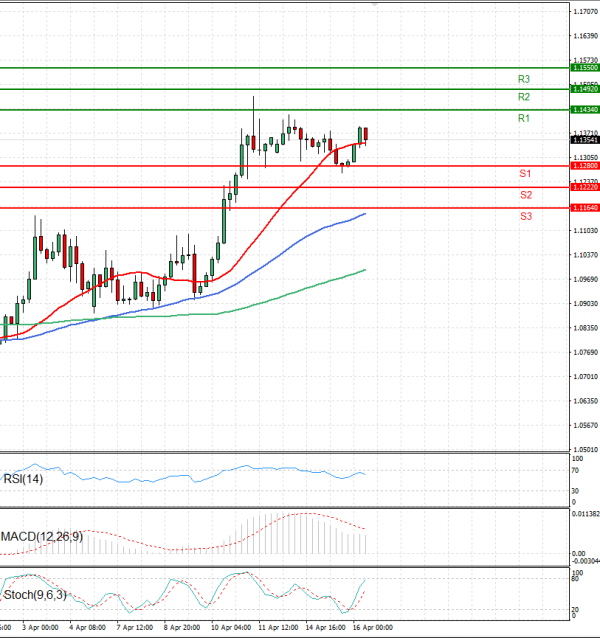Screen dimensions: 600x638
Task: Click the 1.14920 green price tag
Action: click(583, 89)
